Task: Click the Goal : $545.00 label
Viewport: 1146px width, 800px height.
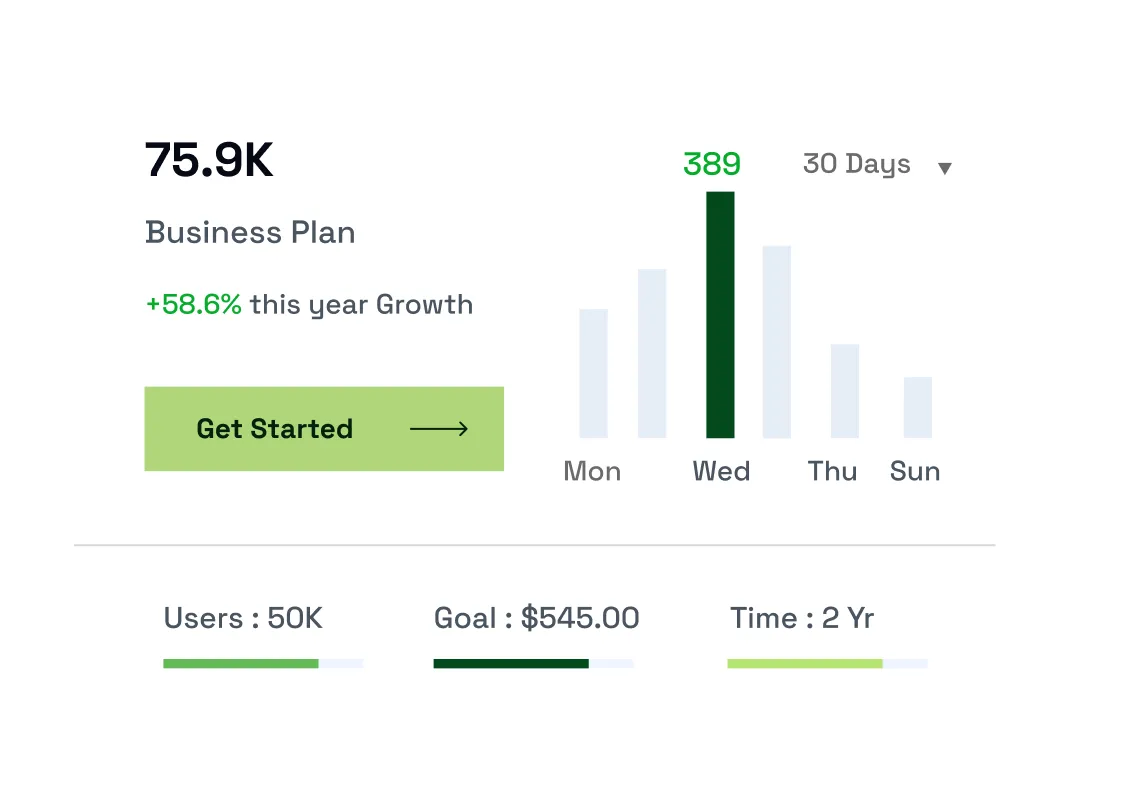Action: (x=536, y=618)
